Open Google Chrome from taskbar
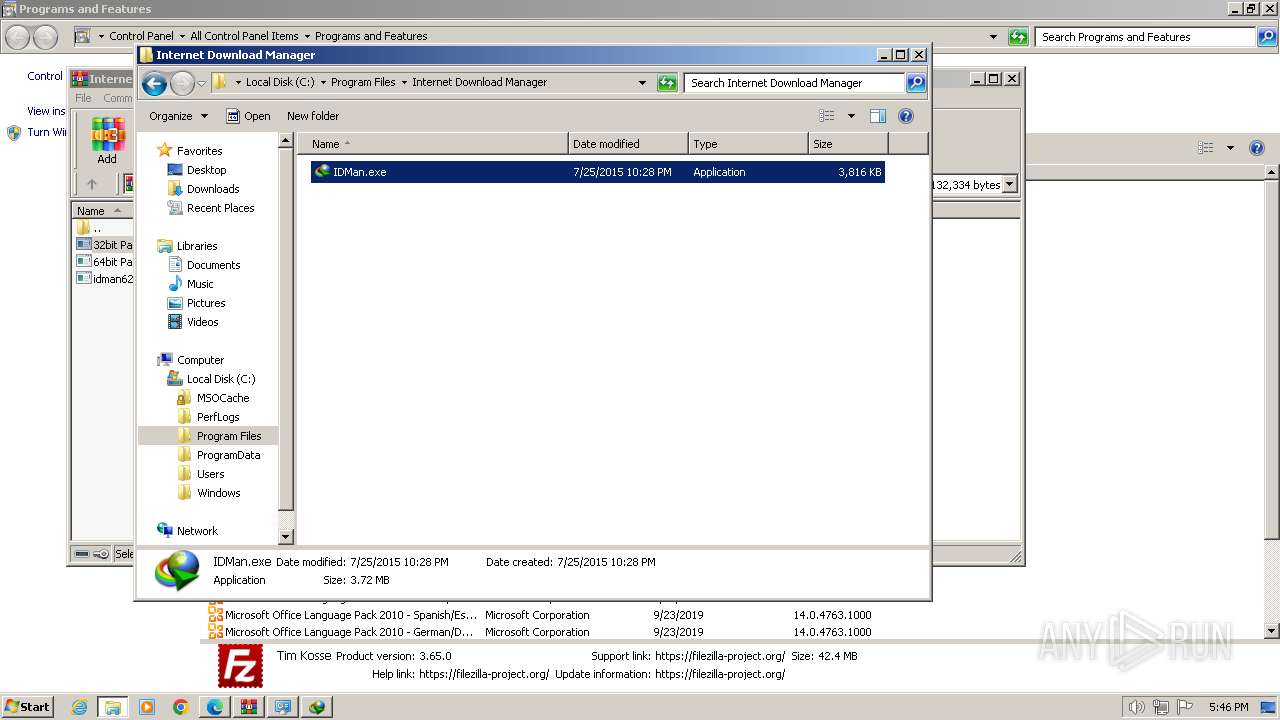This screenshot has height=720, width=1280. (x=181, y=707)
